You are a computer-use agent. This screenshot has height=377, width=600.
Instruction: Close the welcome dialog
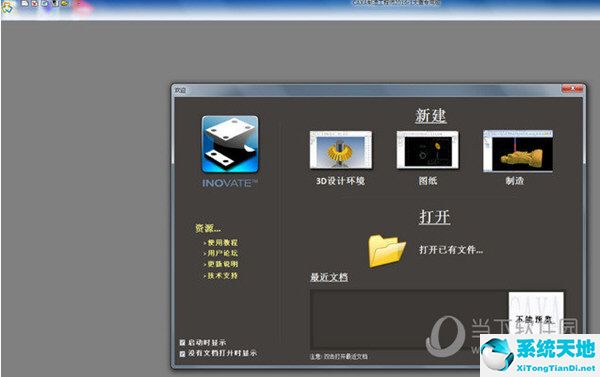coord(572,89)
